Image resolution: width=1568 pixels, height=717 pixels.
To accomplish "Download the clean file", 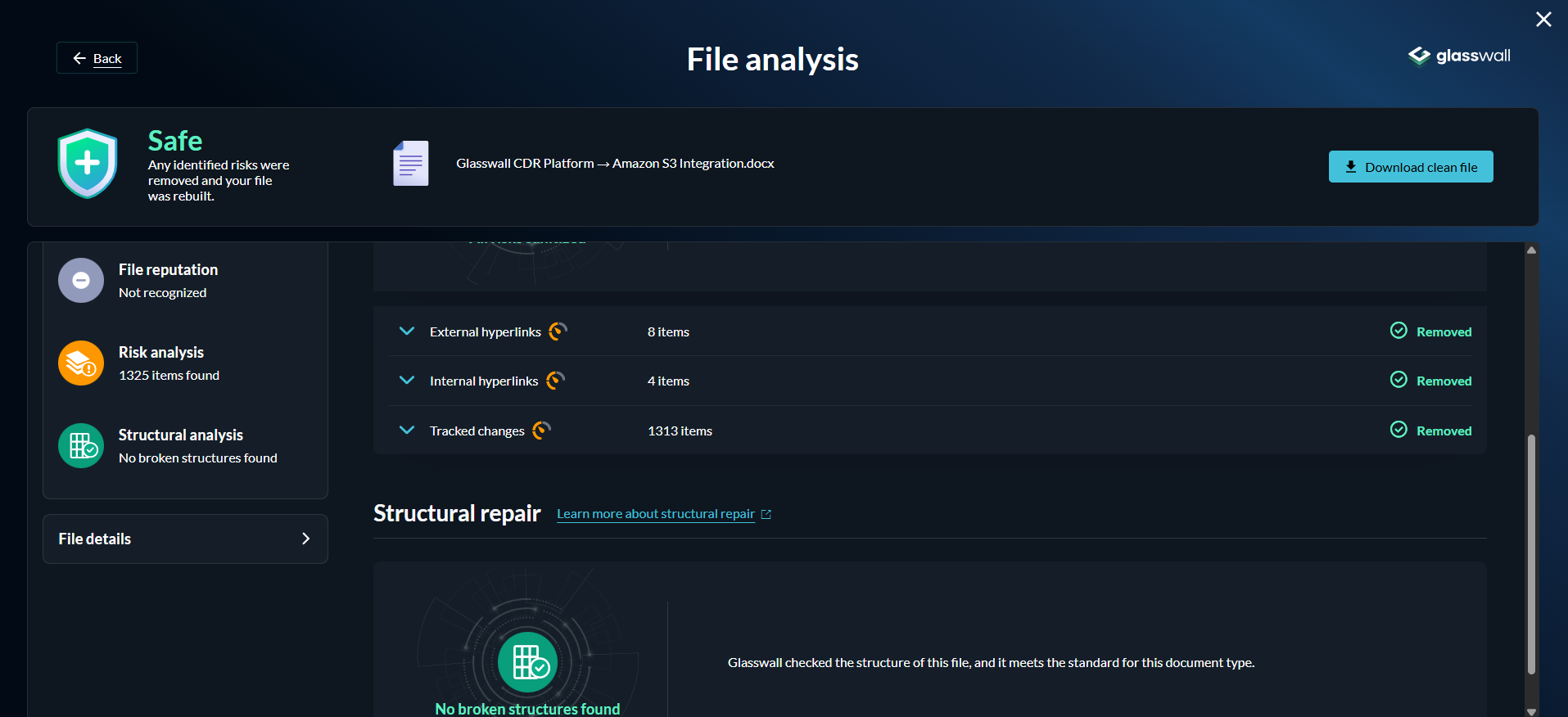I will coord(1411,167).
